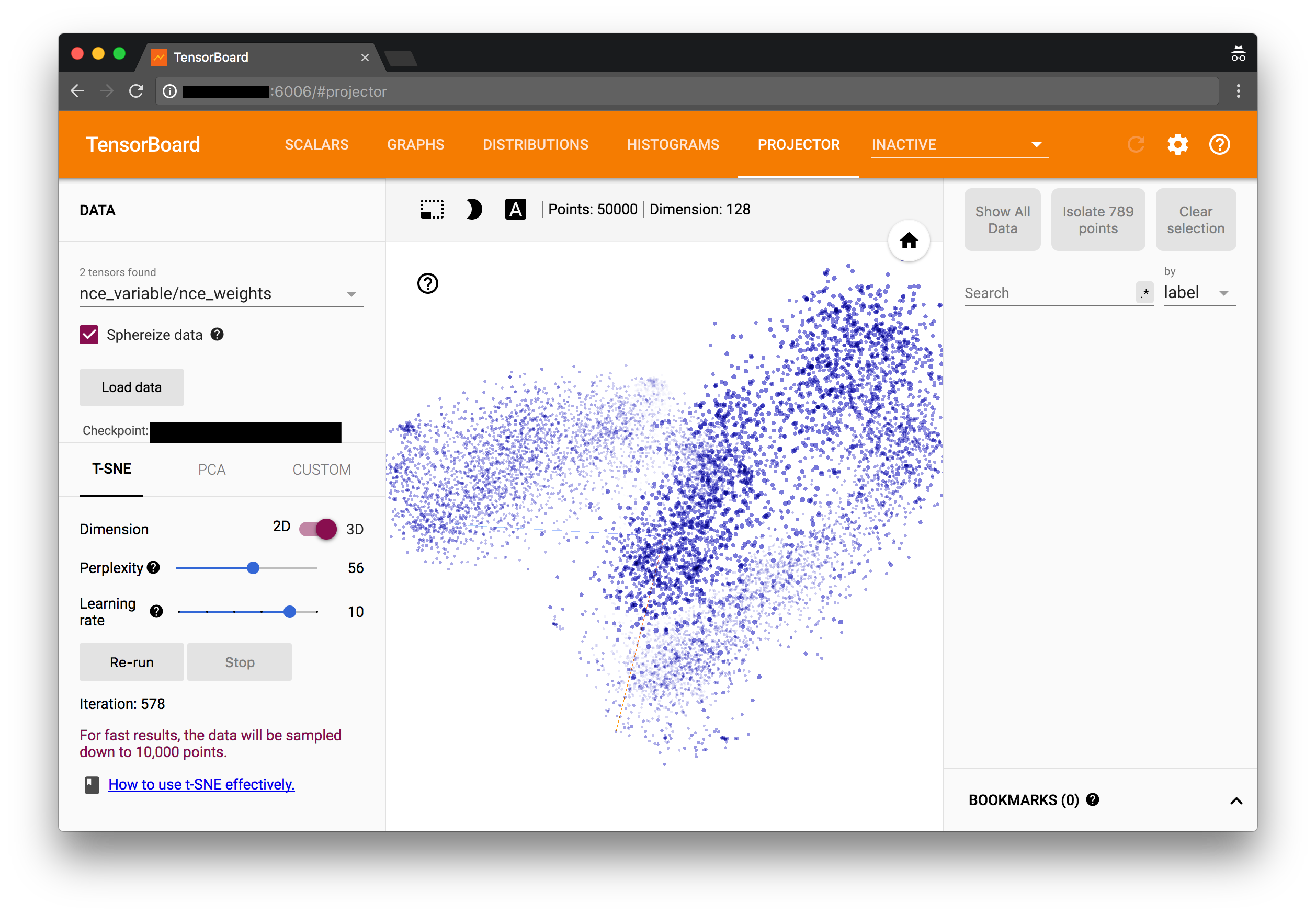Close the TensorBoard browser tab
This screenshot has width=1316, height=915.
point(365,58)
